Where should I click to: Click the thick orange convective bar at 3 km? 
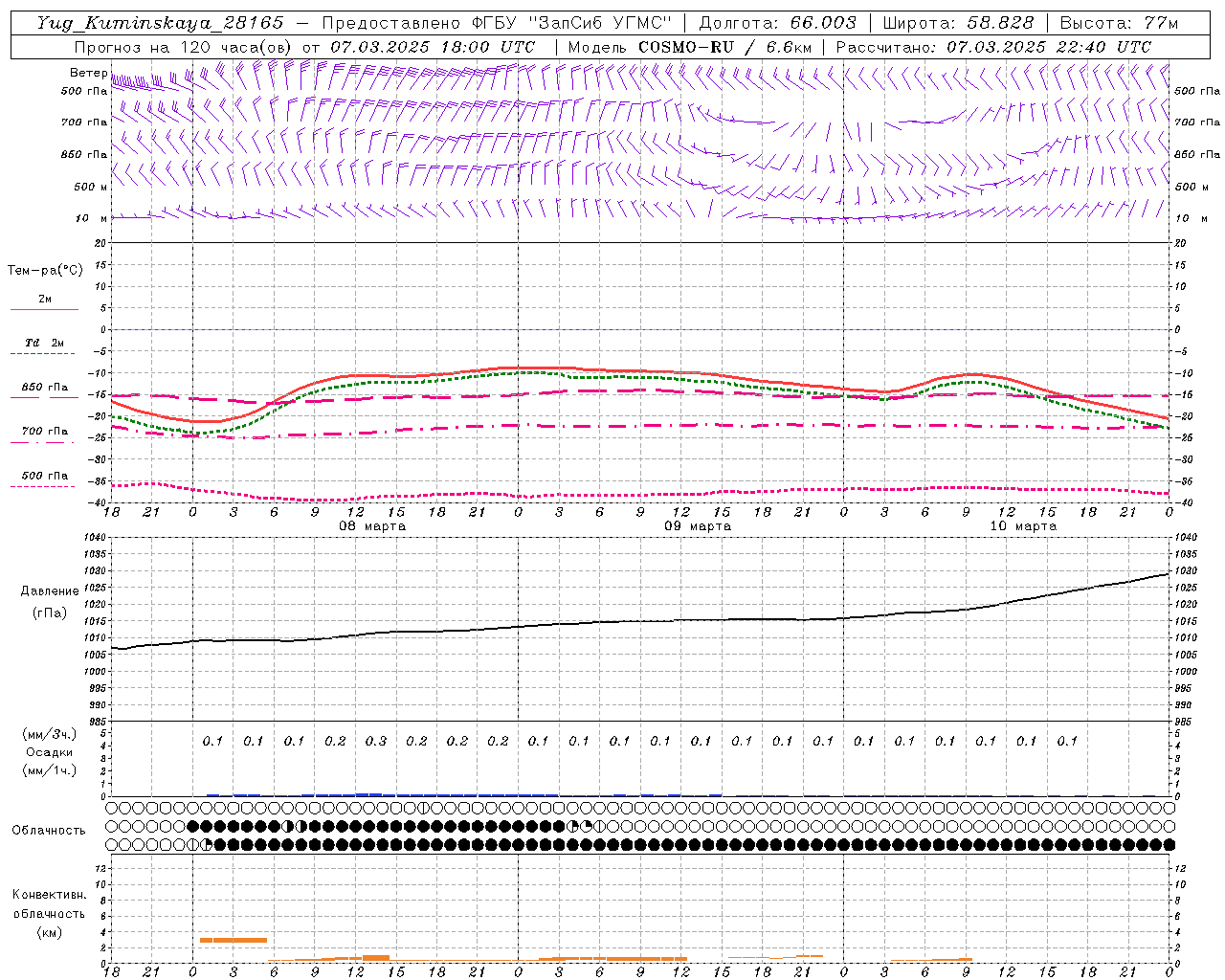[234, 940]
